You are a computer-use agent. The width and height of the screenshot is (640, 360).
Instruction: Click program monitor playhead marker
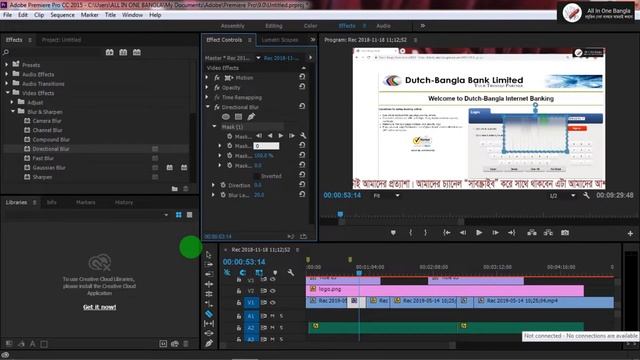click(x=340, y=214)
